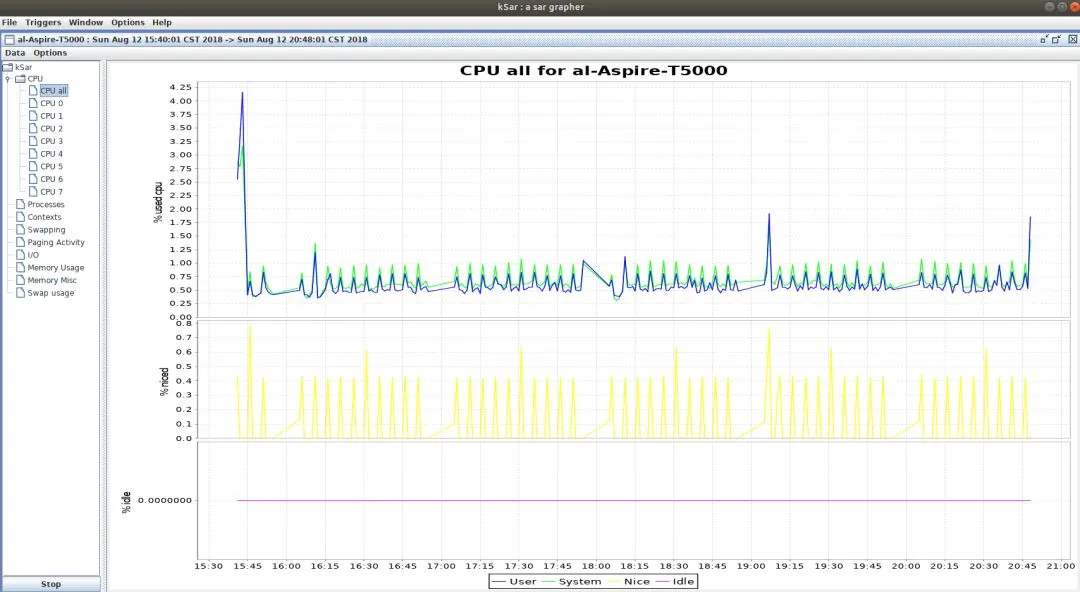Click the kSar title bar text
The width and height of the screenshot is (1080, 592).
coord(541,7)
